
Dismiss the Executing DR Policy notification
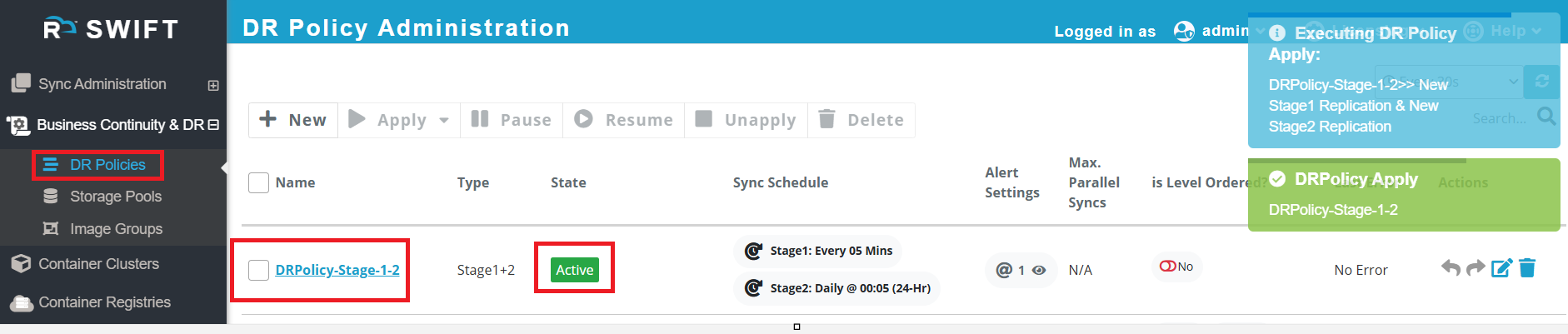1404,81
